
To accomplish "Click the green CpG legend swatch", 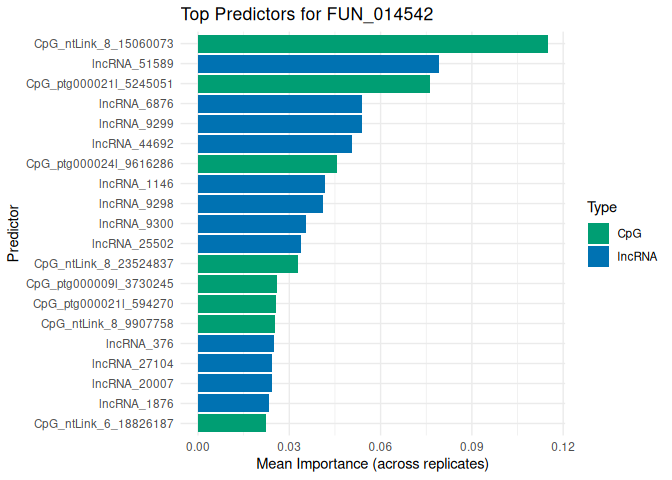I will 598,234.
